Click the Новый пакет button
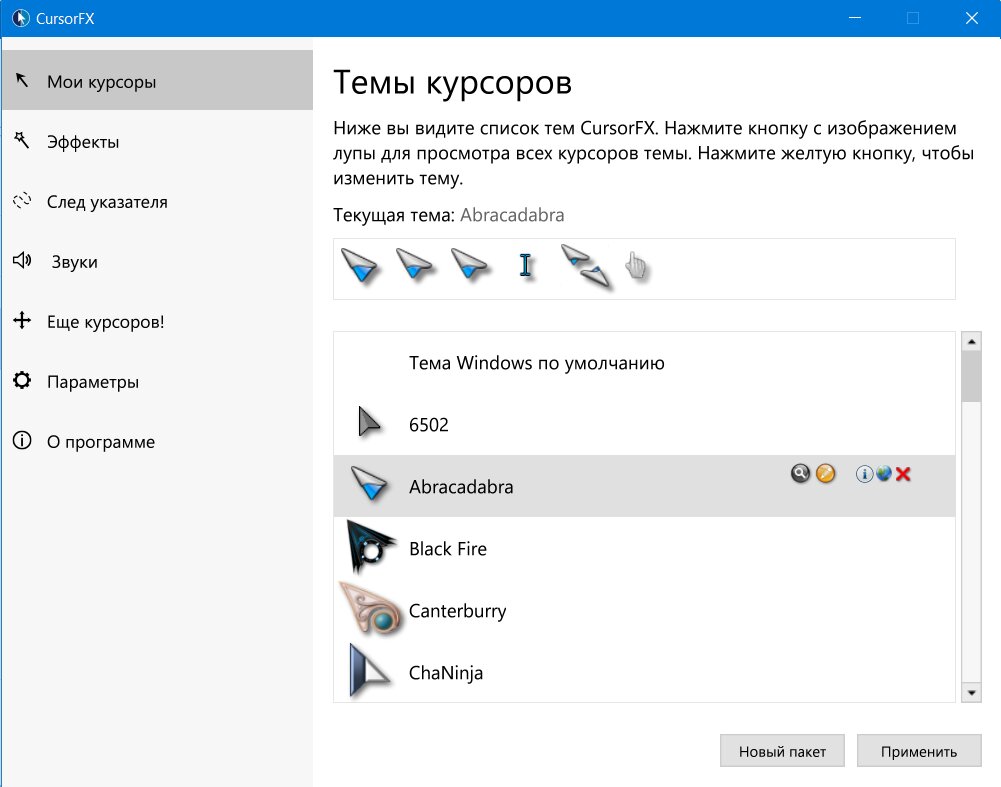 [x=782, y=751]
